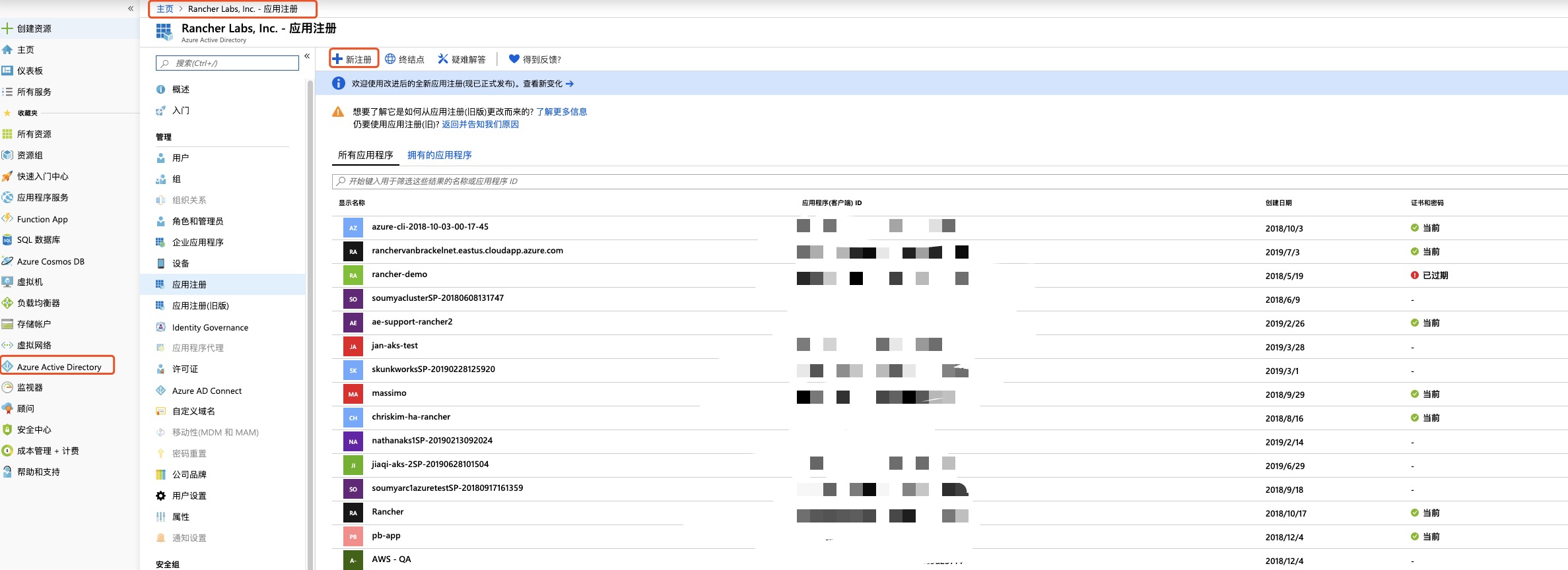
Task: Collapse the Azure AD menu pane chevron
Action: (x=307, y=56)
